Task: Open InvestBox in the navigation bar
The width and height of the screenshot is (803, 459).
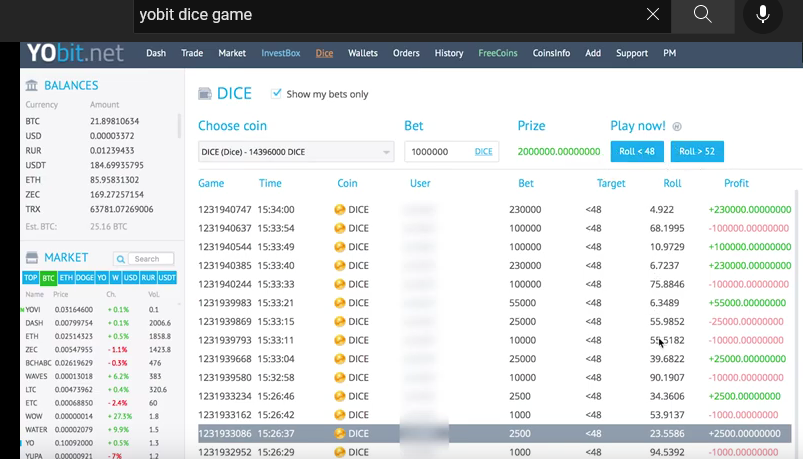Action: 281,53
